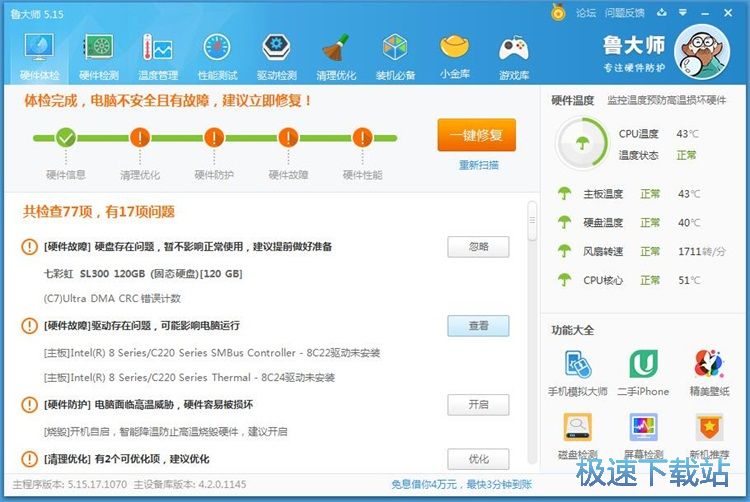Open the 温度管理 temperature management tab
The height and width of the screenshot is (502, 750).
pos(158,56)
